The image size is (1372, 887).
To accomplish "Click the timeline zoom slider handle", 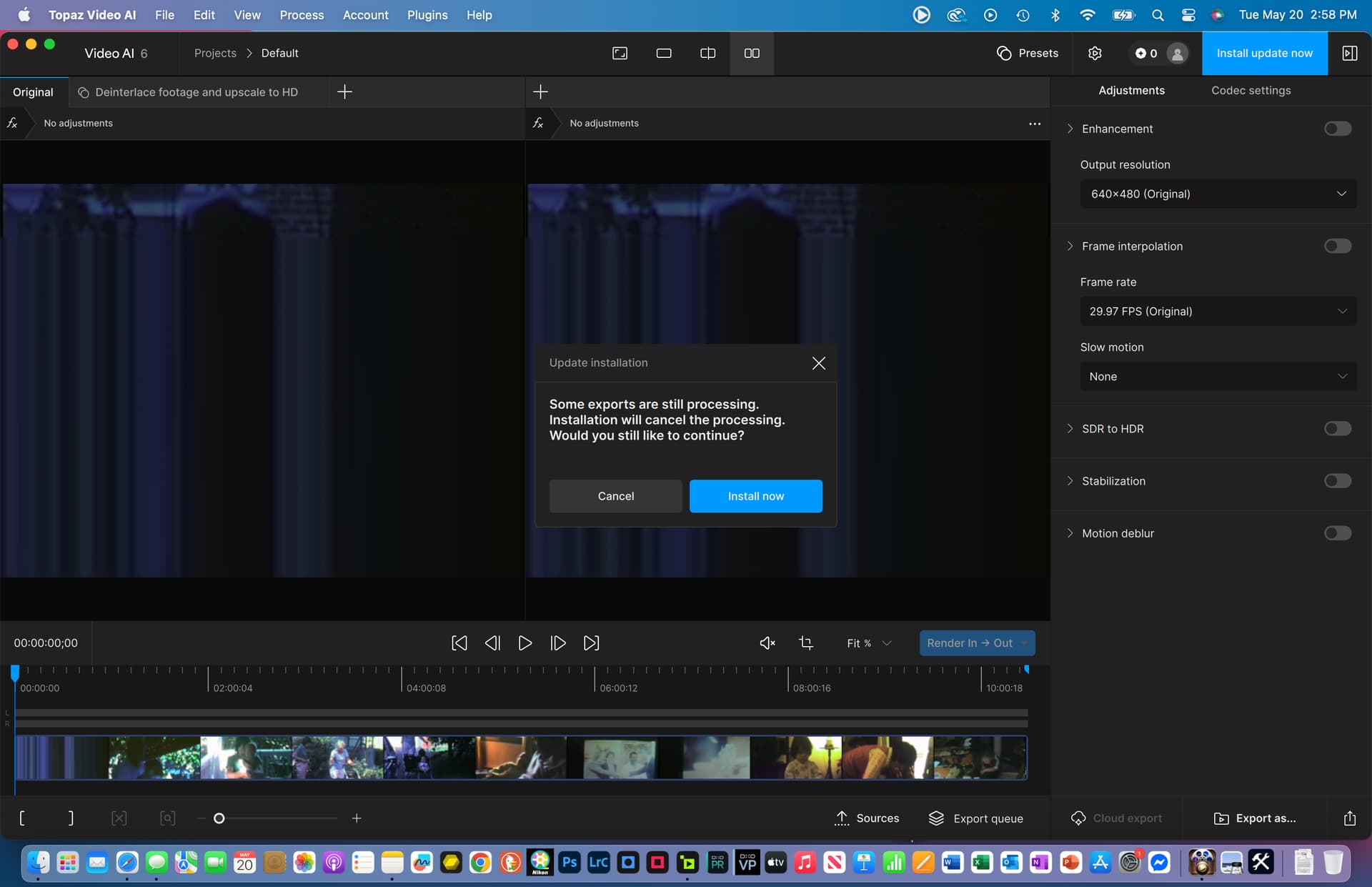I will coord(219,818).
